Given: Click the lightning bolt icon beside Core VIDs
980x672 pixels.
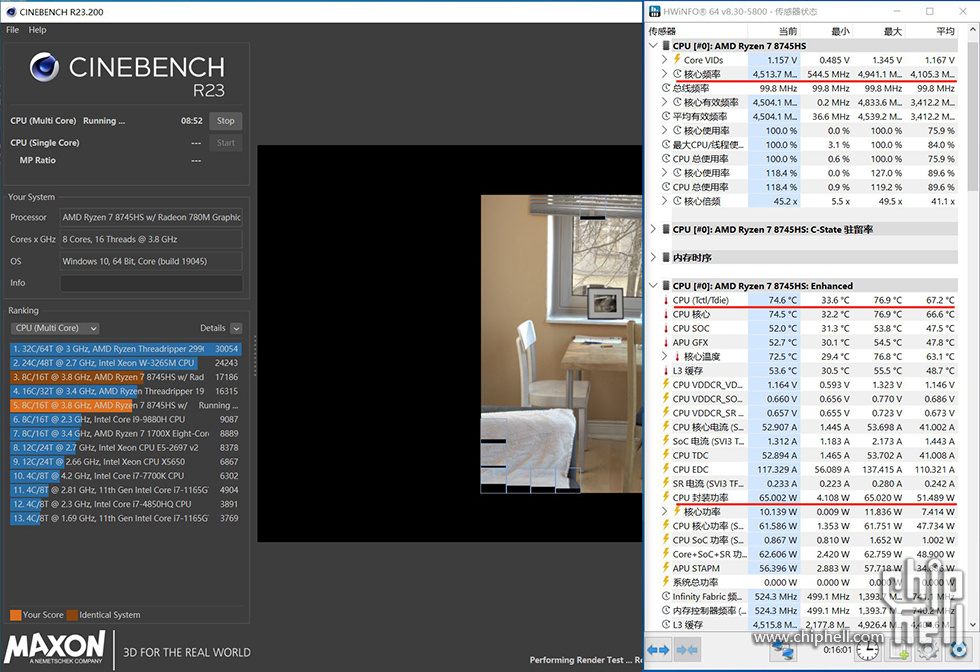Looking at the screenshot, I should pyautogui.click(x=677, y=59).
